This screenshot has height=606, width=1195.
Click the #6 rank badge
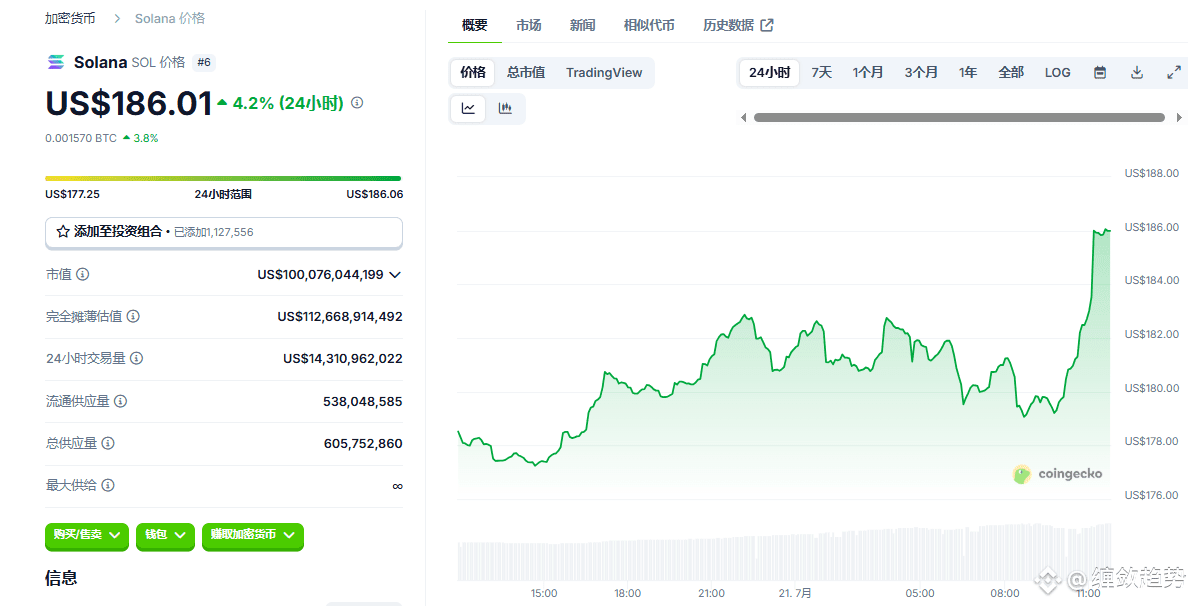coord(203,63)
